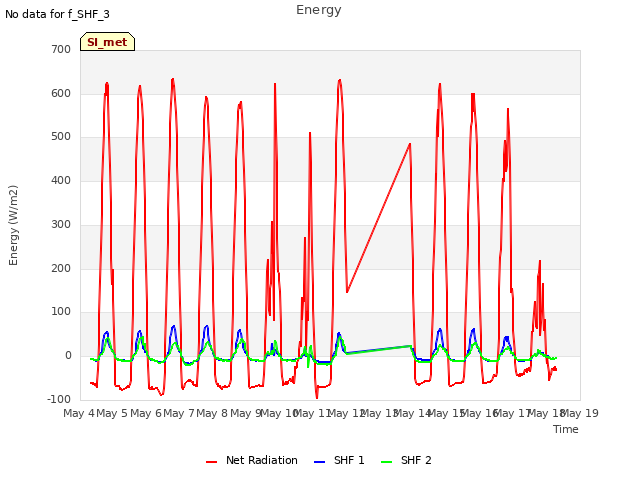Click the May 8 x-axis tick label
The width and height of the screenshot is (640, 480).
tap(212, 413)
